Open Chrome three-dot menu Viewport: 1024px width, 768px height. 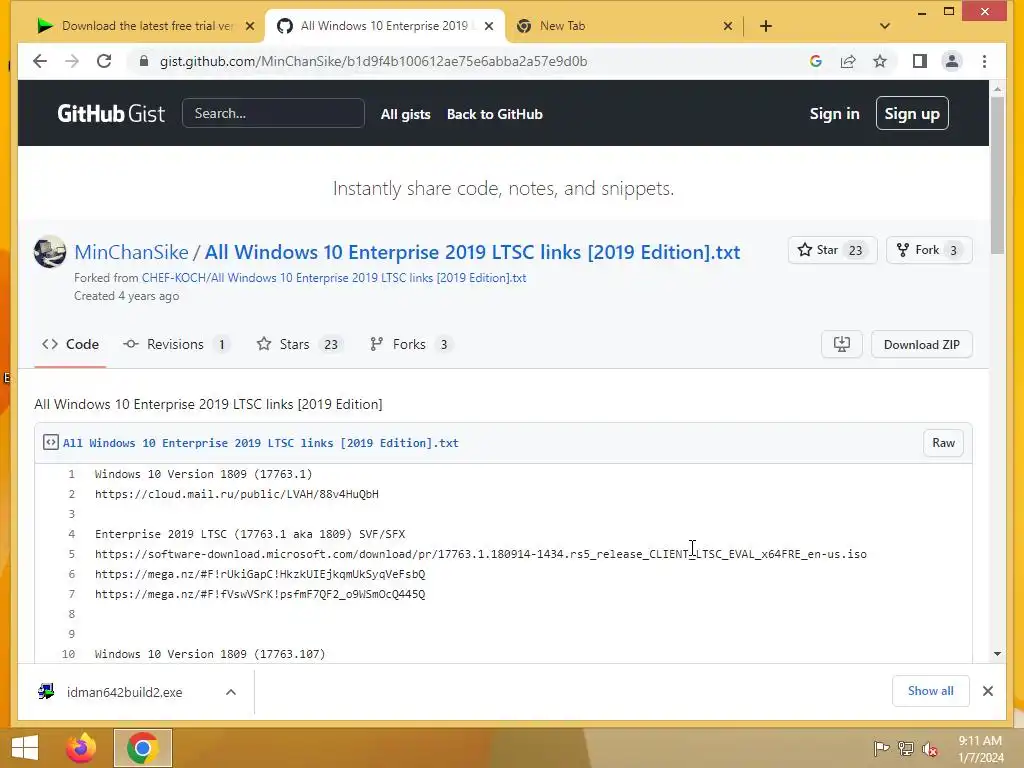point(984,61)
